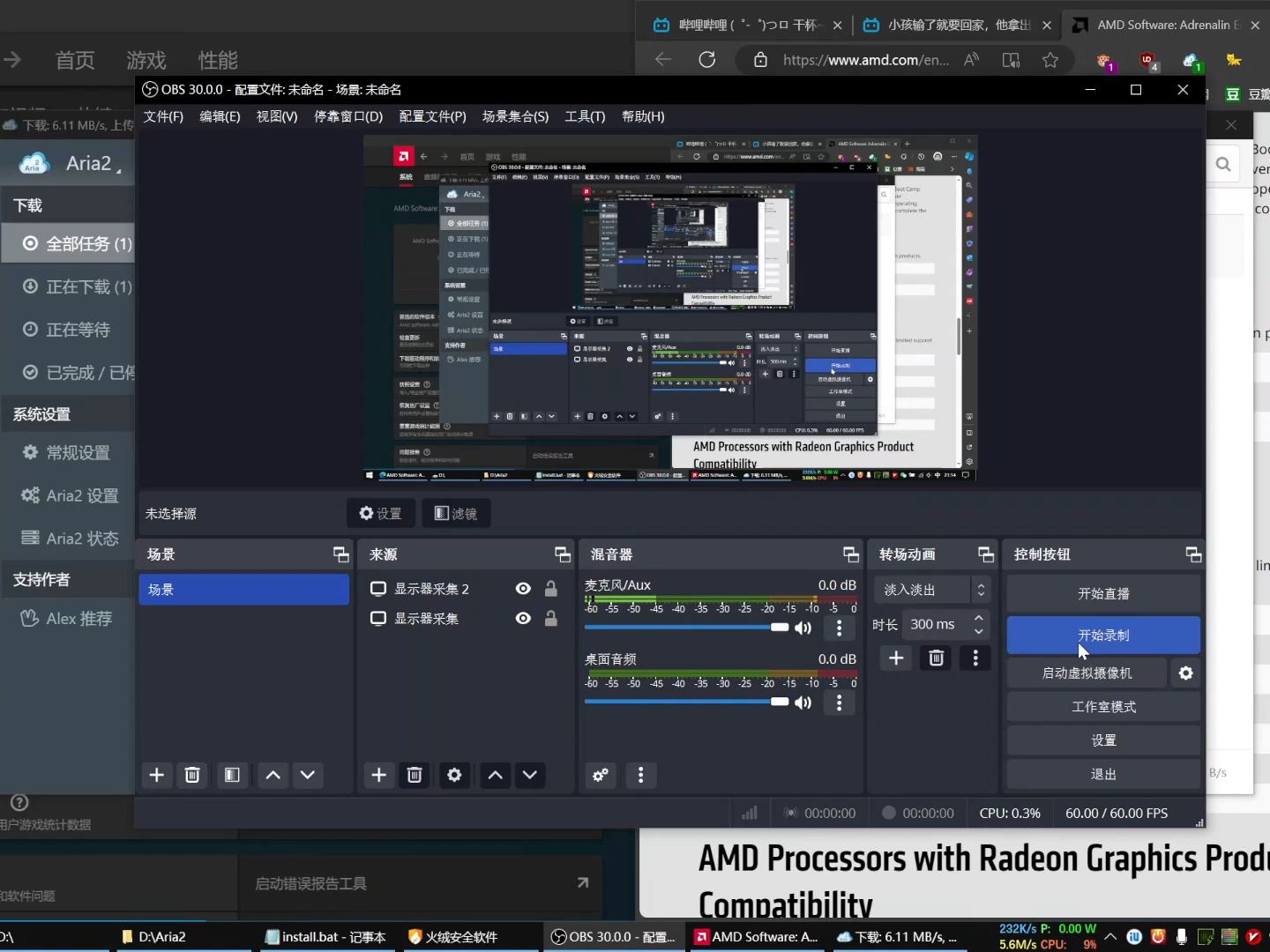Decrease transition duration with down stepper
This screenshot has height=952, width=1270.
(979, 631)
